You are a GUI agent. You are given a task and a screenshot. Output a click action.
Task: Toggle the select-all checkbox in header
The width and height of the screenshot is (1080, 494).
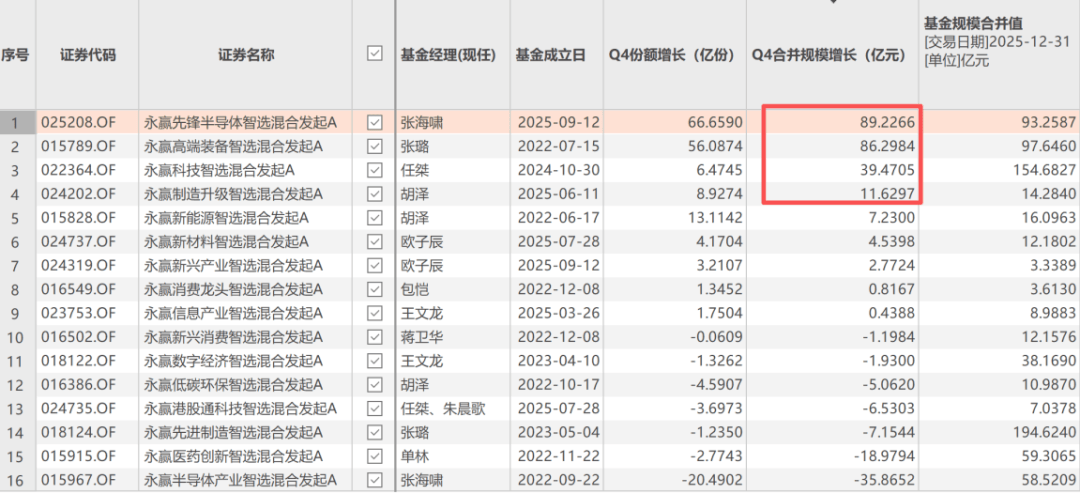click(375, 54)
